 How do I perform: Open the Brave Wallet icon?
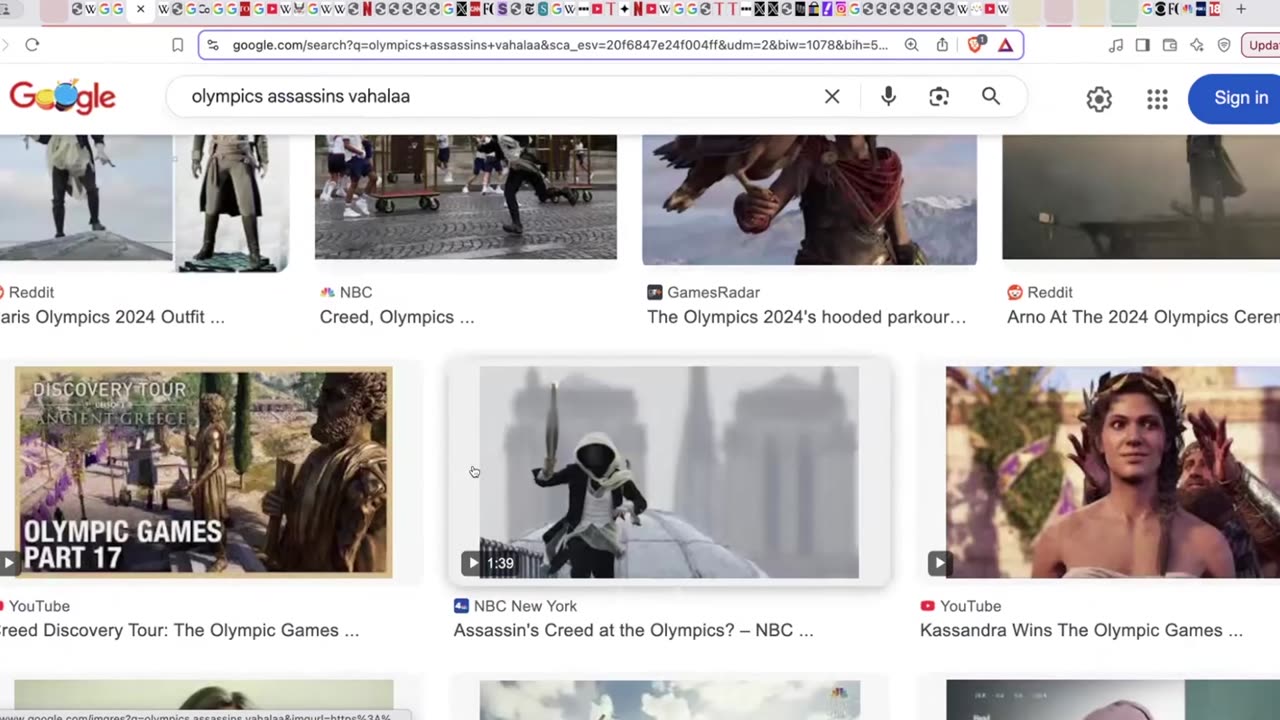click(1169, 45)
